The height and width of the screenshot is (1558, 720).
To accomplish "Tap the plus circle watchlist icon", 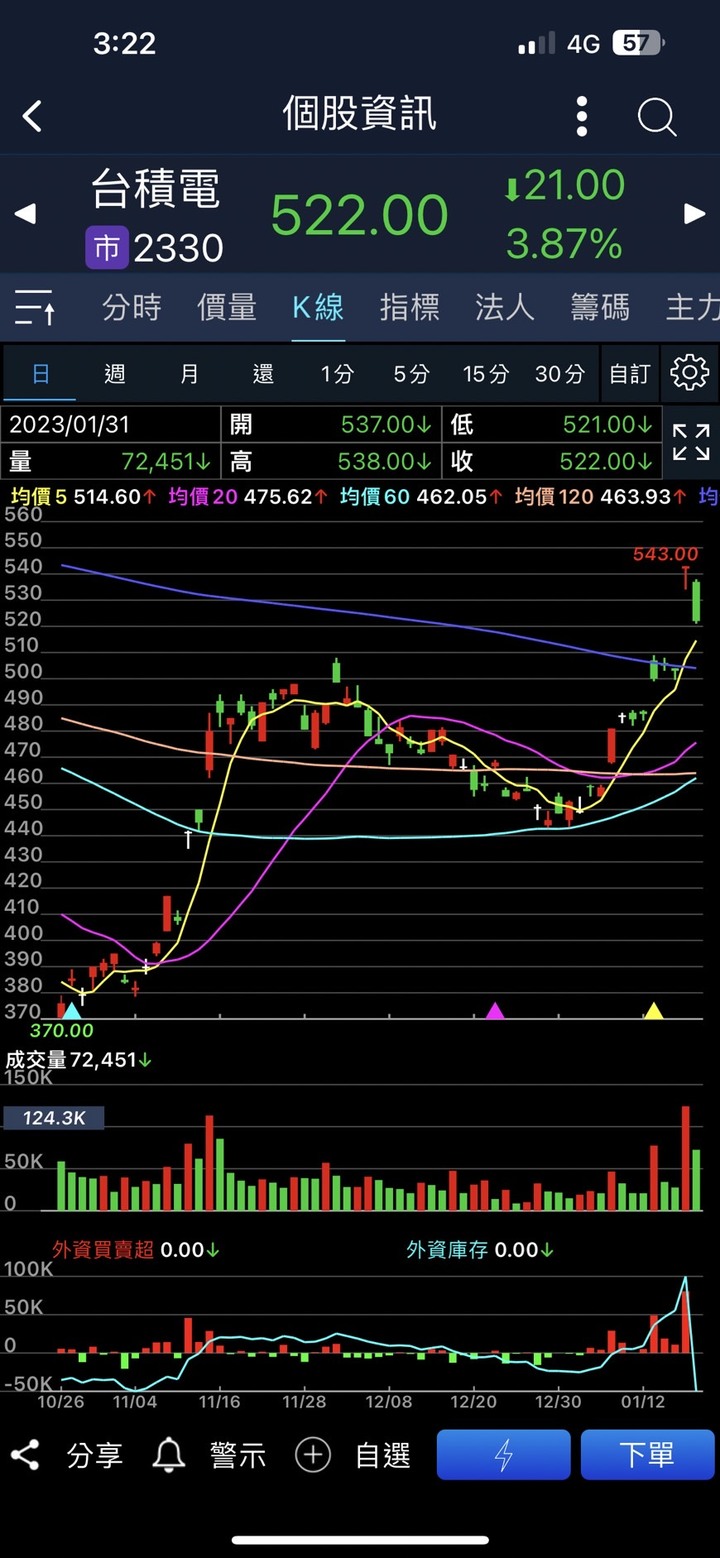I will tap(313, 1455).
